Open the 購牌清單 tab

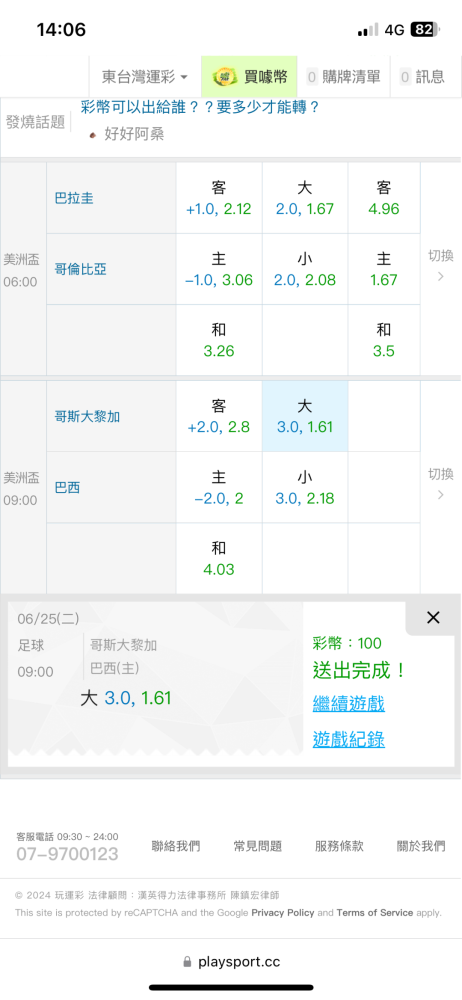tap(343, 77)
